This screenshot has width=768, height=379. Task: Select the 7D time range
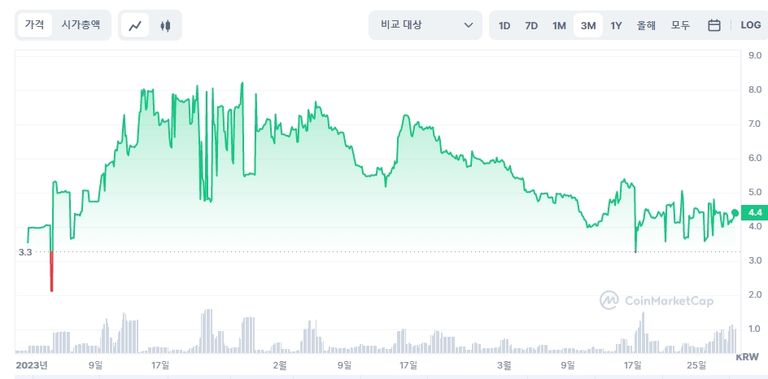[x=531, y=25]
